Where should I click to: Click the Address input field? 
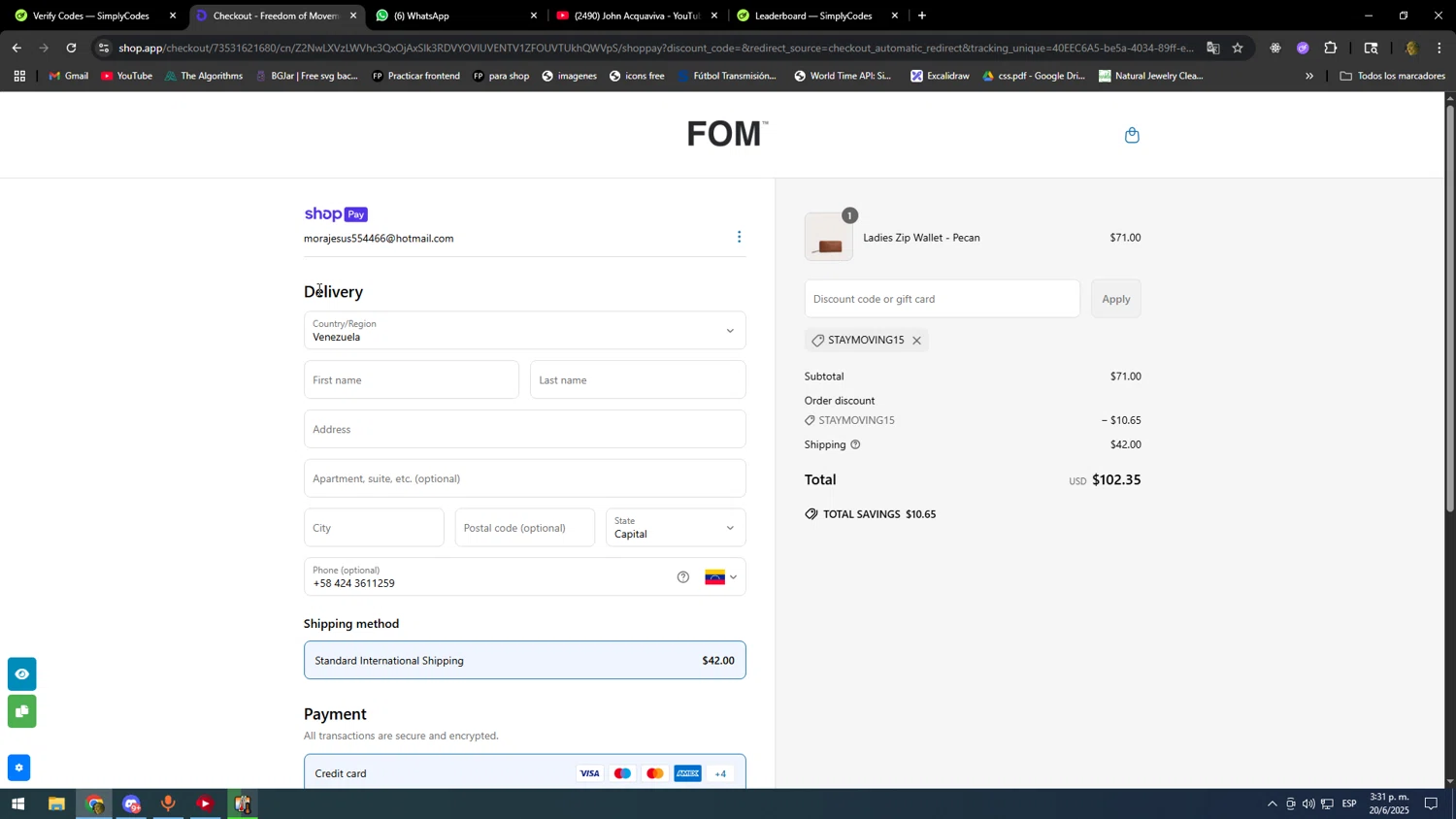coord(524,429)
